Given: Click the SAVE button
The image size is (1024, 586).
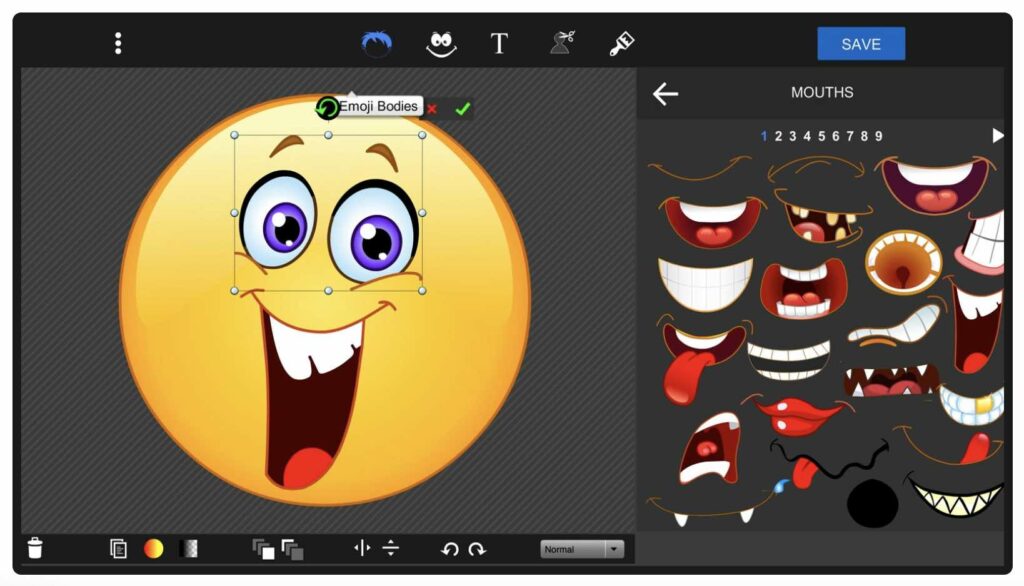Looking at the screenshot, I should point(861,44).
